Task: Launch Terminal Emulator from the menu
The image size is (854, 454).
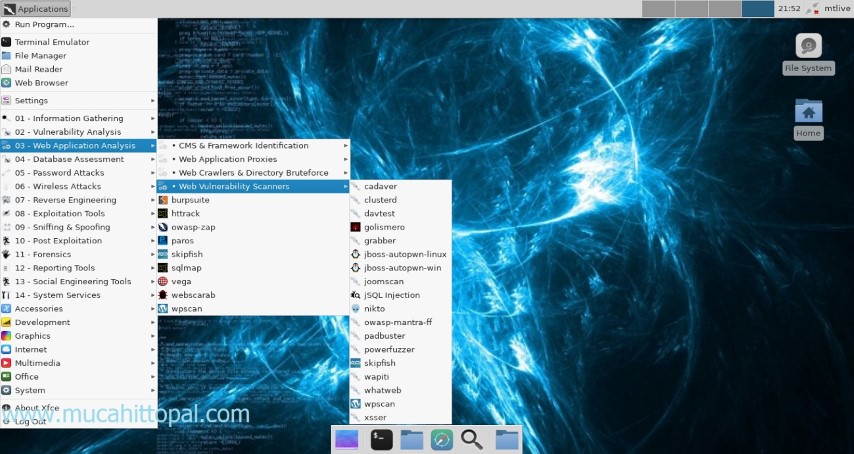Action: (79, 42)
